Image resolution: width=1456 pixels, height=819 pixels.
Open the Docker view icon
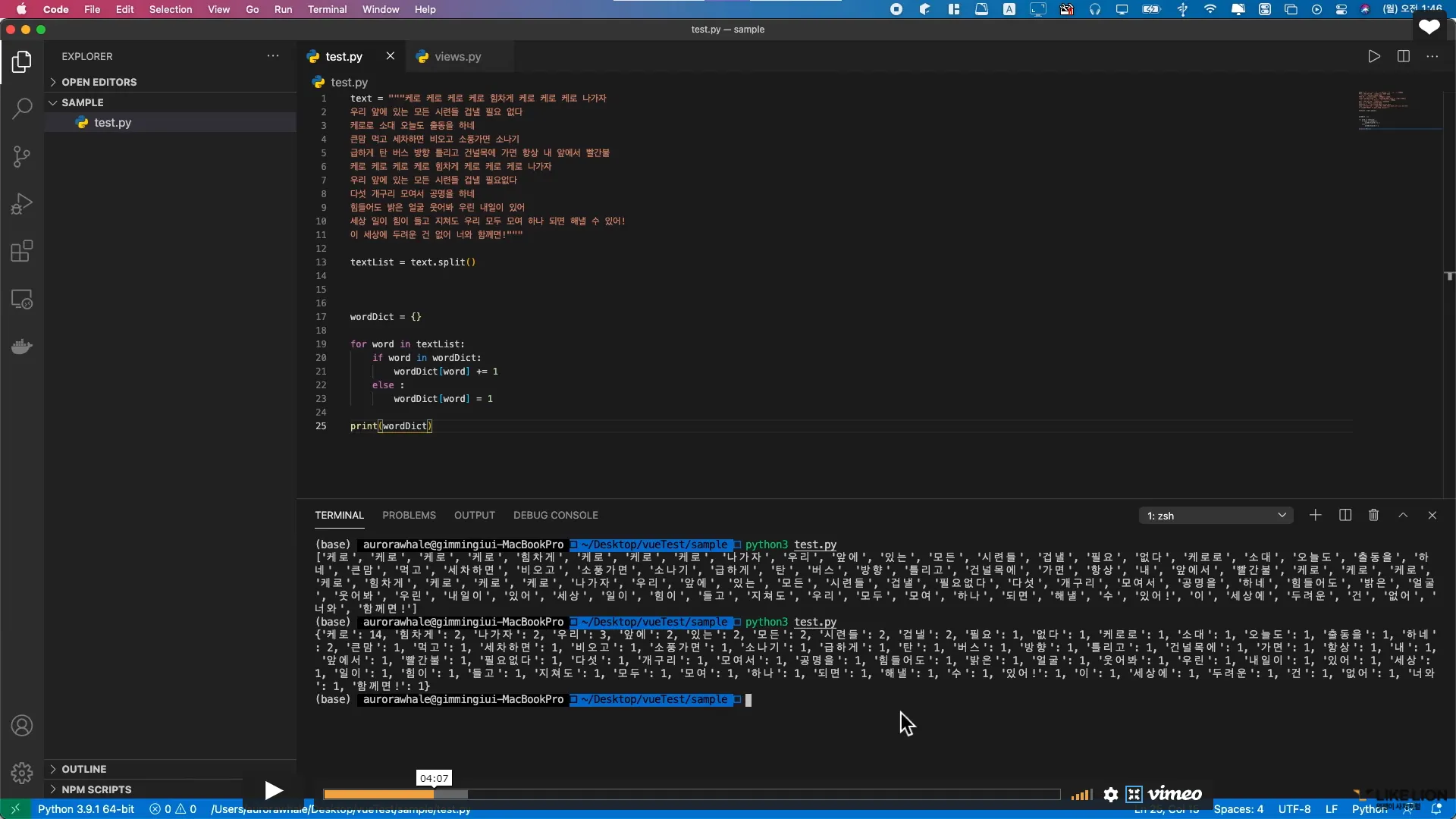pos(22,347)
